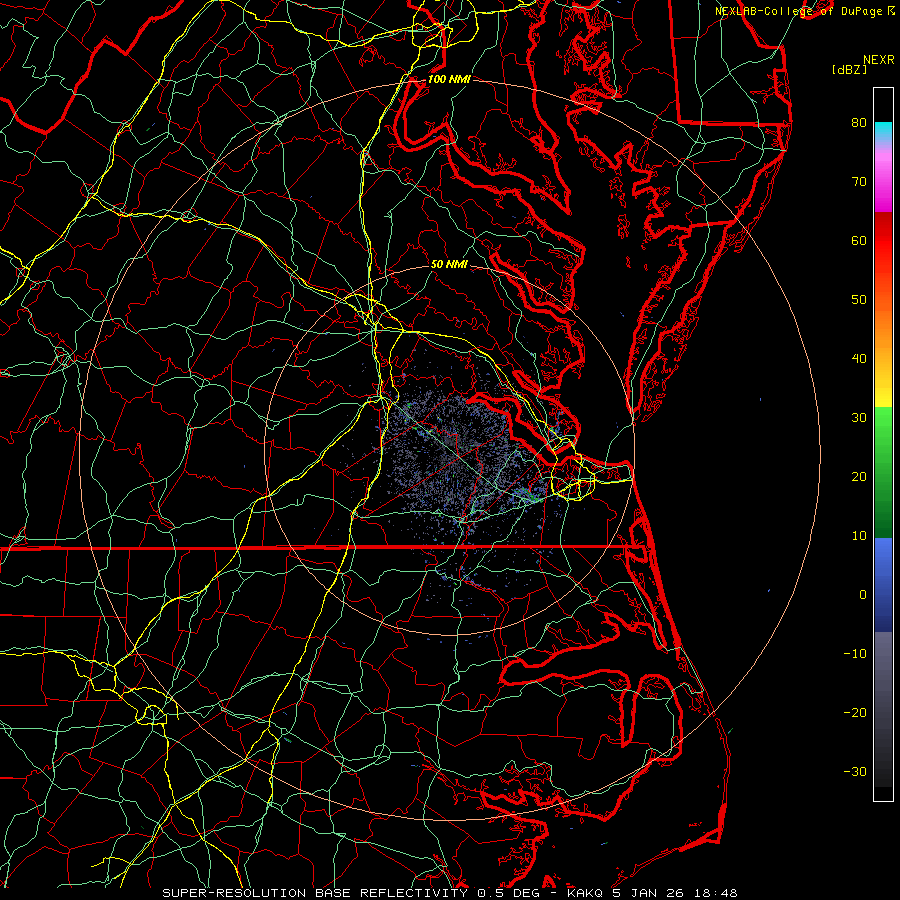The height and width of the screenshot is (900, 900).
Task: Select the 50 NMI range ring label
Action: [449, 265]
